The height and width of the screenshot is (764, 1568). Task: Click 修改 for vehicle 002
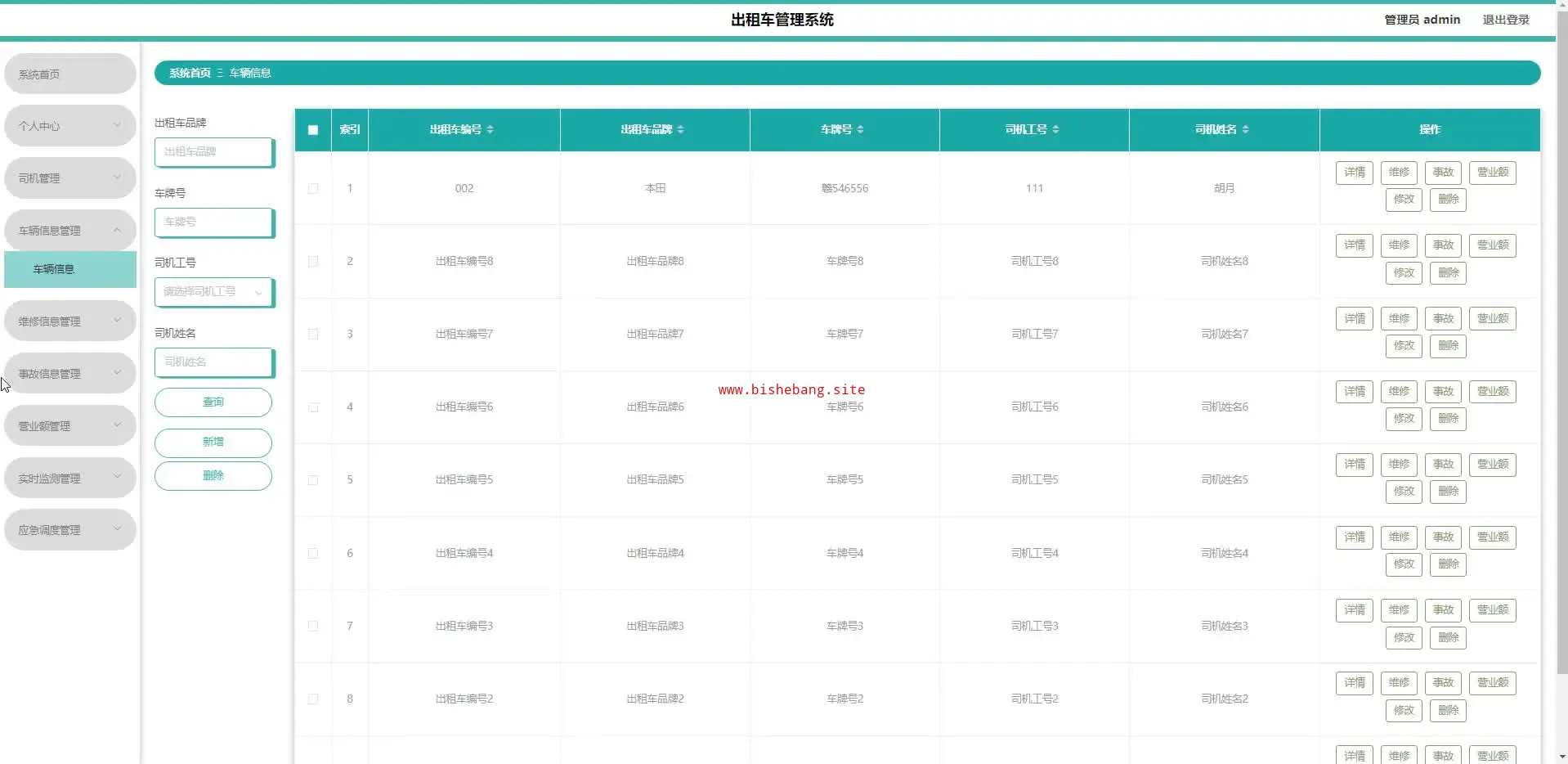1404,200
